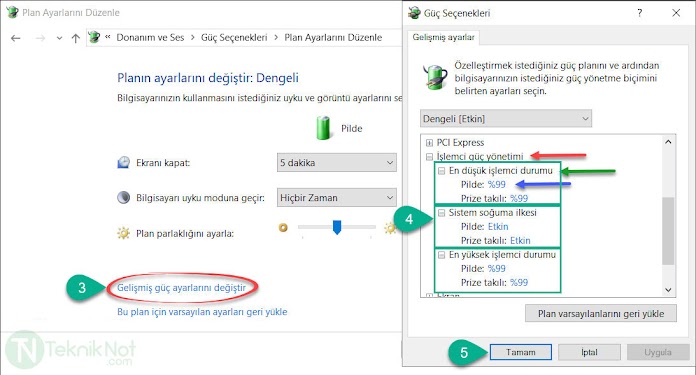Click the sleep mode moon icon
This screenshot has width=696, height=375.
pos(123,197)
